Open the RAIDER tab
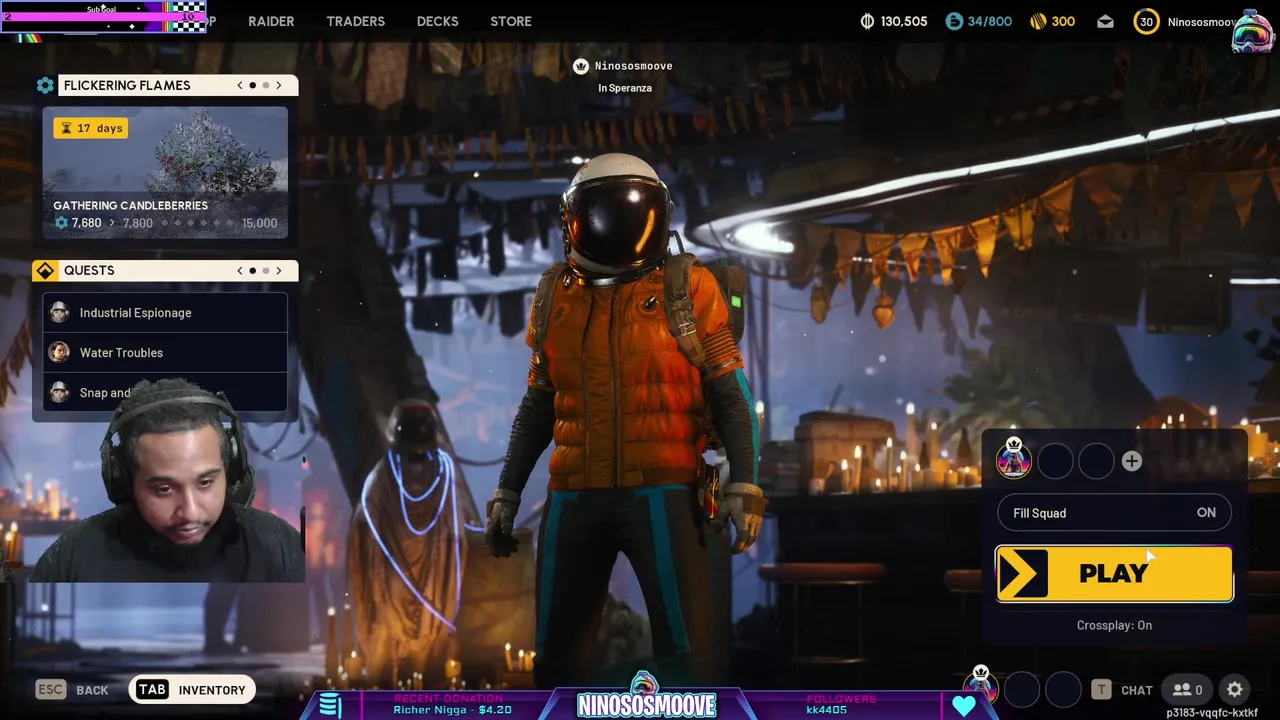This screenshot has width=1280, height=720. tap(271, 21)
